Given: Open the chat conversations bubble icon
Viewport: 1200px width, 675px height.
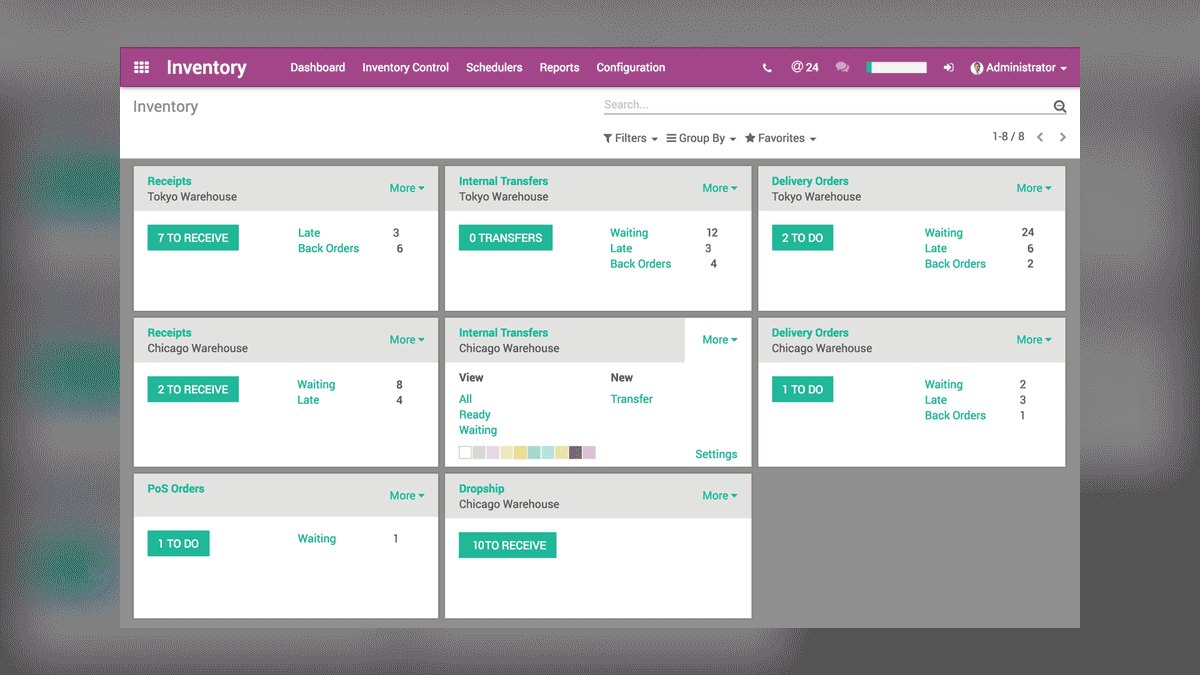Looking at the screenshot, I should 842,68.
